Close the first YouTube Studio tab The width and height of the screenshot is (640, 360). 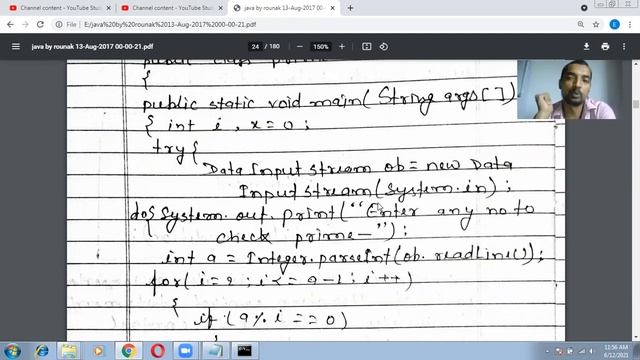(109, 8)
